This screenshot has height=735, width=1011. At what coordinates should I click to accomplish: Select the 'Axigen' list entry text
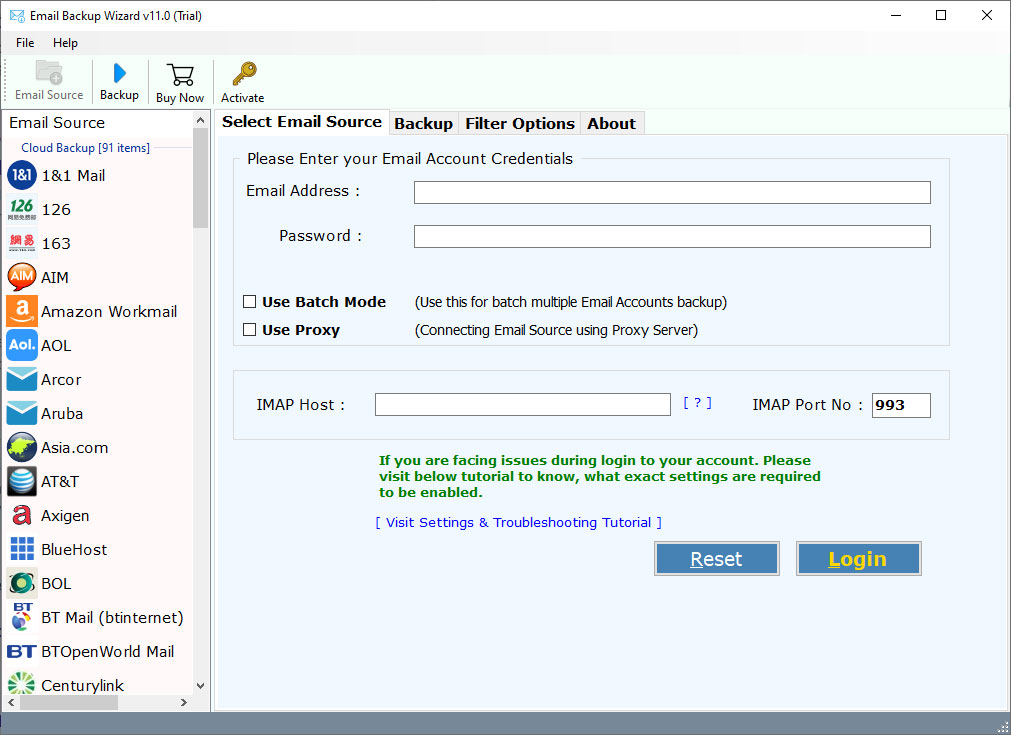[65, 516]
